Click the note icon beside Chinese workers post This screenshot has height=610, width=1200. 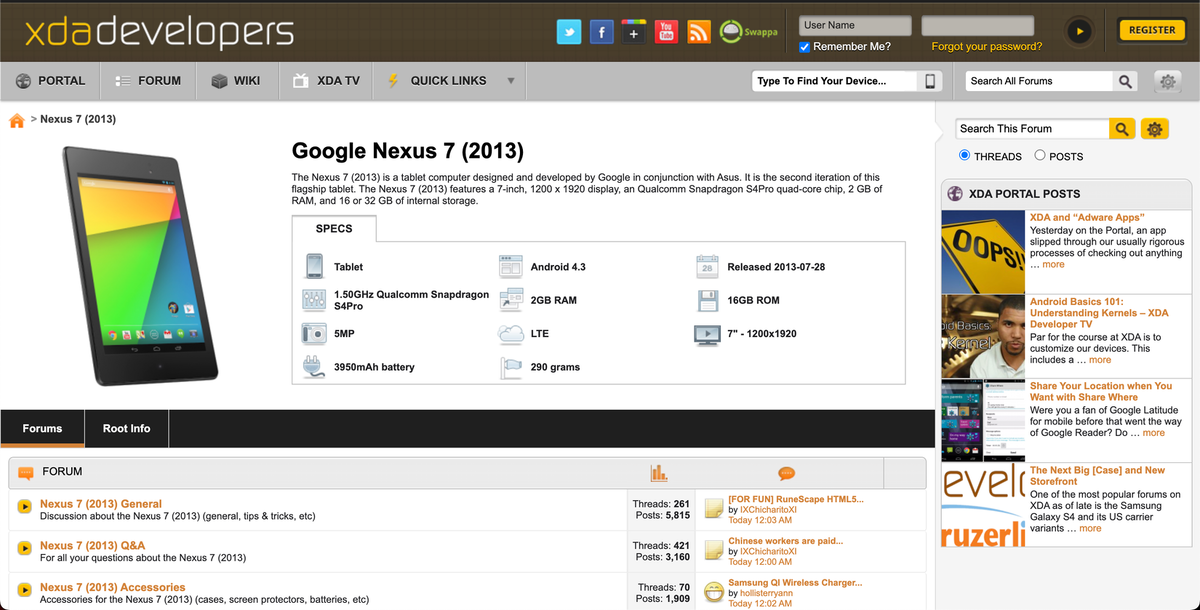pos(713,551)
